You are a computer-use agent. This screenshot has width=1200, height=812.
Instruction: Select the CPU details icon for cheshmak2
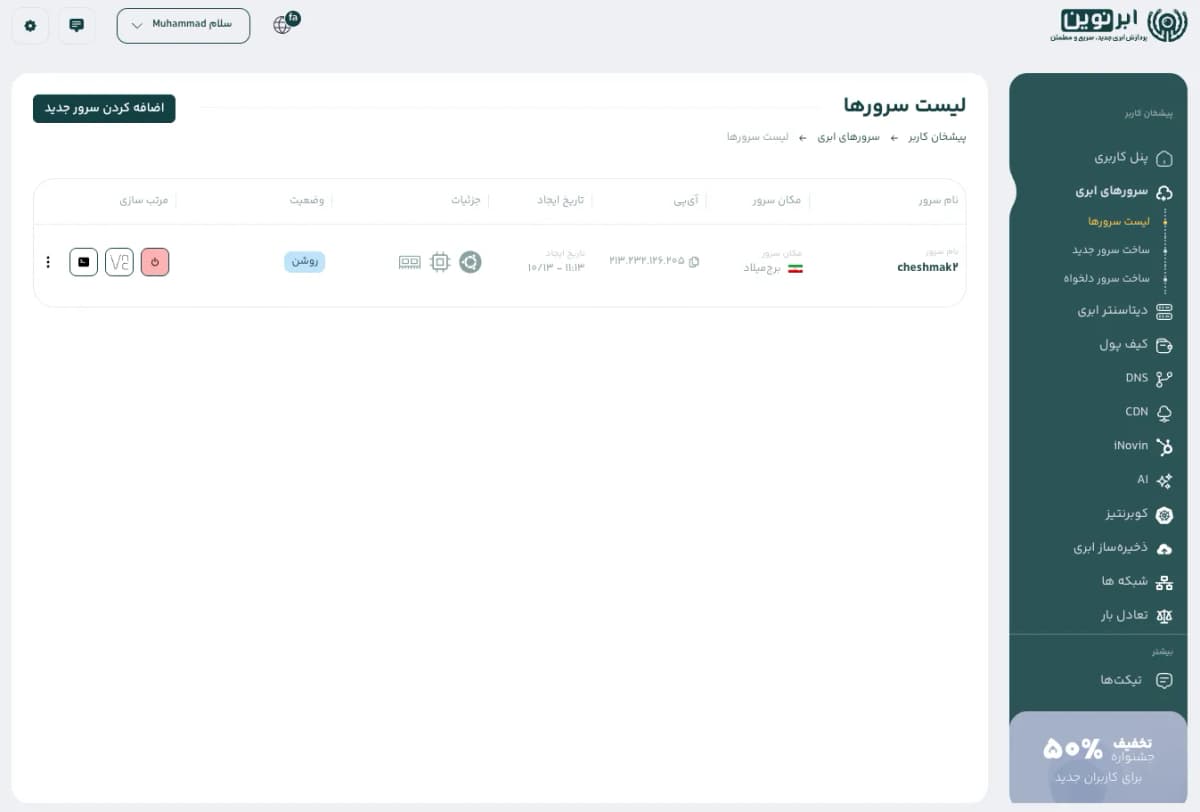point(437,262)
